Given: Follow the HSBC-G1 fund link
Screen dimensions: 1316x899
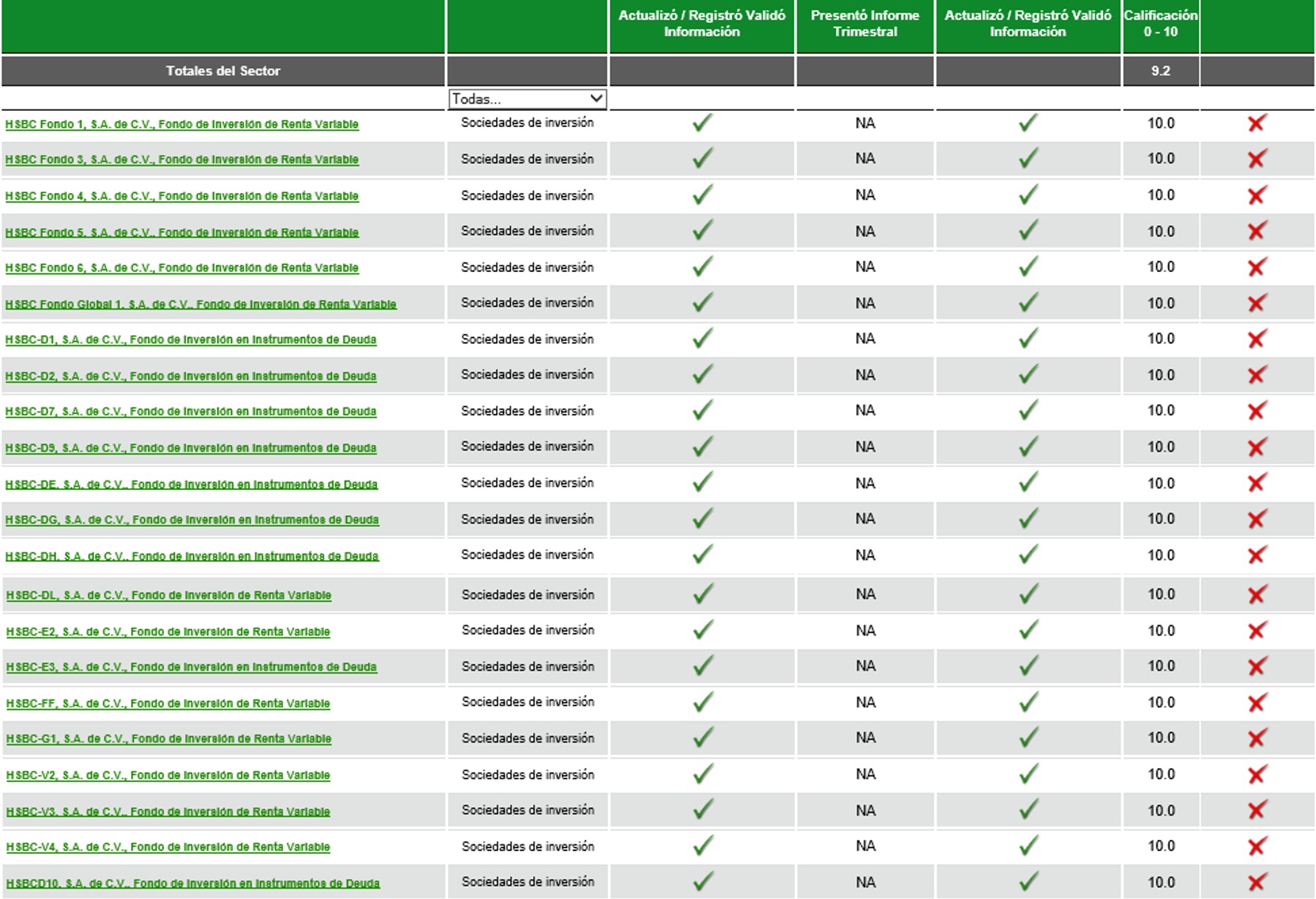Looking at the screenshot, I should tap(169, 739).
